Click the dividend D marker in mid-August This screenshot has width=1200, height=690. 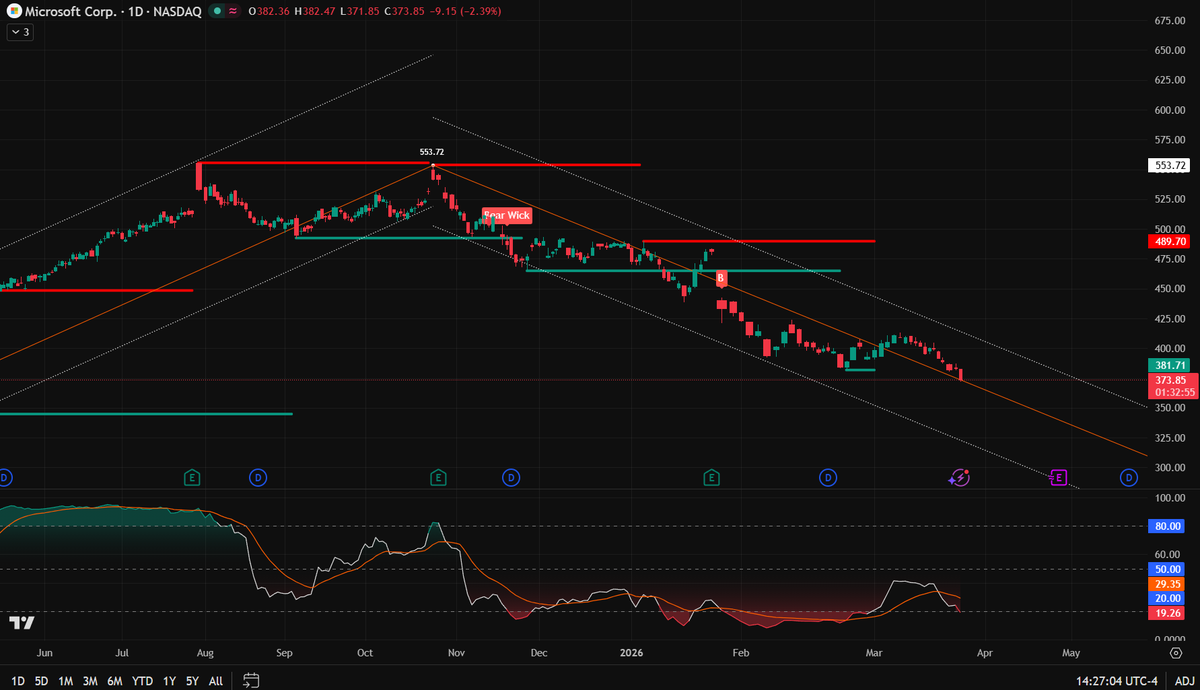[x=258, y=478]
